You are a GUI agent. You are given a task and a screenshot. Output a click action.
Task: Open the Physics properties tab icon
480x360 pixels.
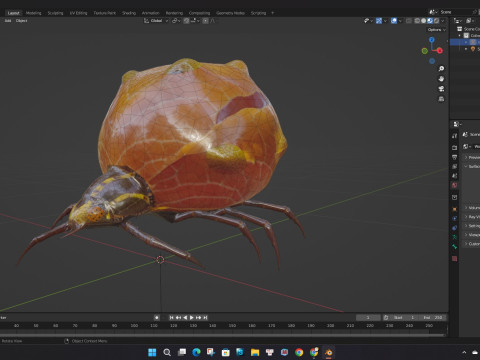coord(455,218)
